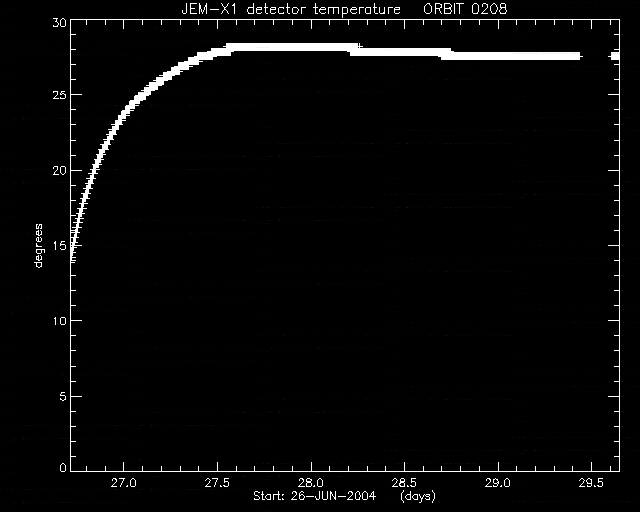Click the y-axis tick label 30
This screenshot has height=512, width=640.
tap(60, 23)
